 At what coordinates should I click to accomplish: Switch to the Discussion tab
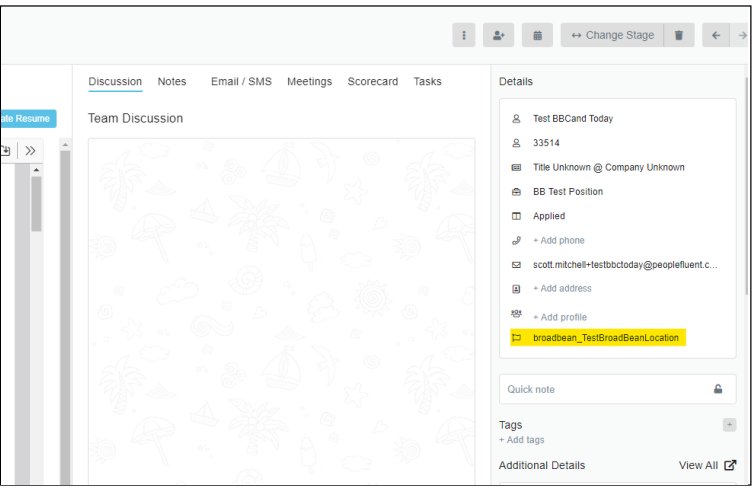pos(115,82)
